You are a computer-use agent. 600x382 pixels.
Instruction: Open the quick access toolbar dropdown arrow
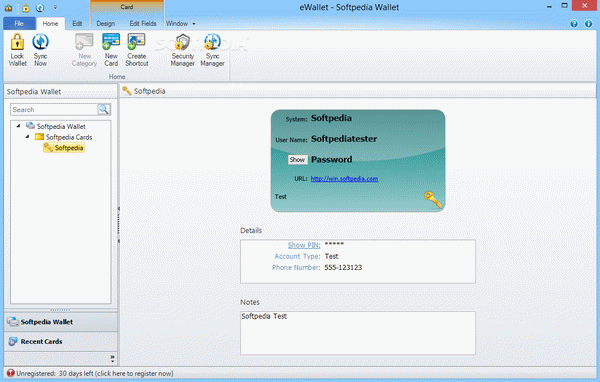click(x=55, y=7)
